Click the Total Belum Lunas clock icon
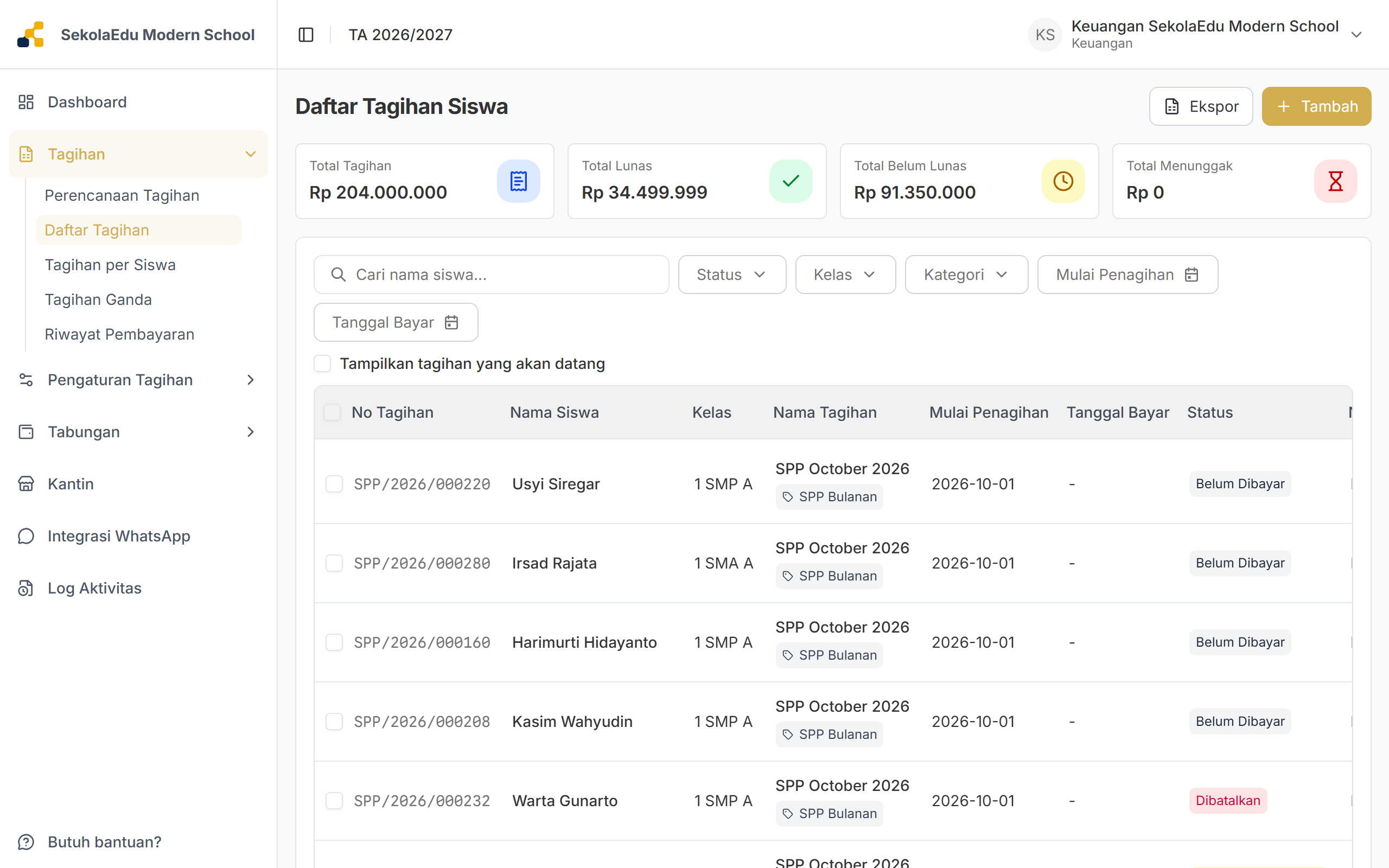The image size is (1389, 868). coord(1063,181)
